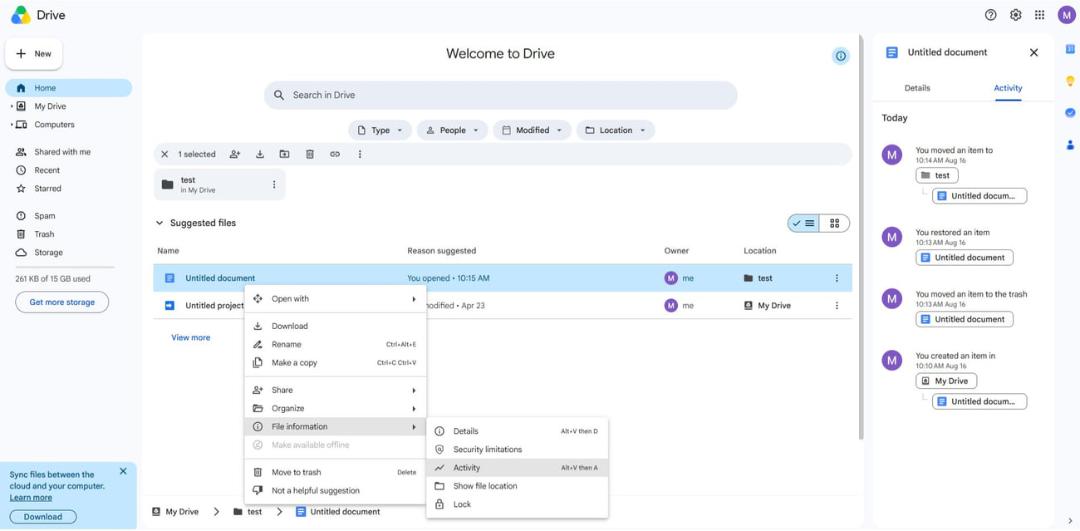
Task: Open the Location filter dropdown
Action: coord(615,130)
